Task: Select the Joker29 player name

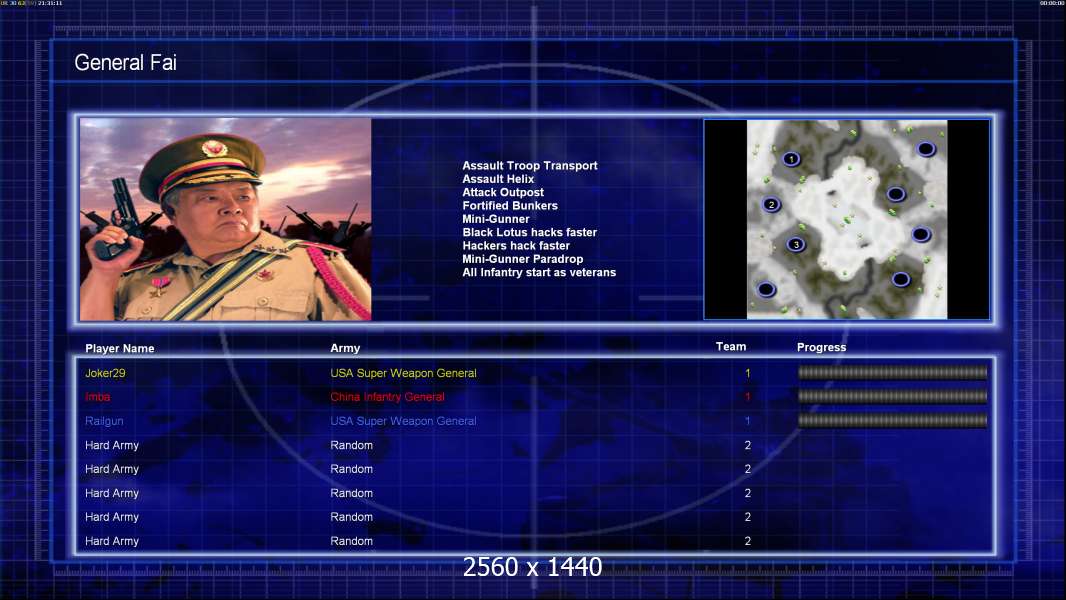Action: 105,373
